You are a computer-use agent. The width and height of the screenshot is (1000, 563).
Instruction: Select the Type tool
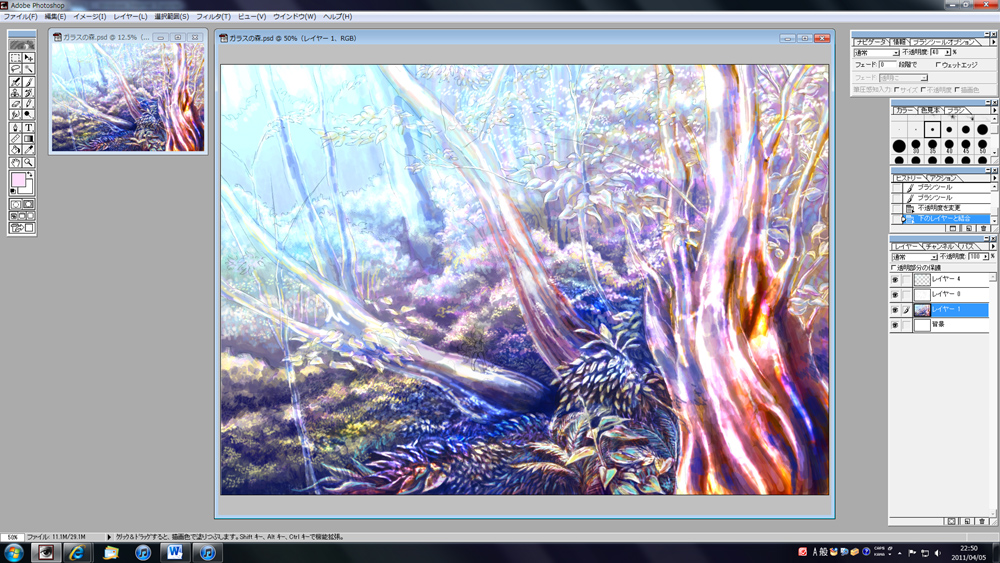29,128
